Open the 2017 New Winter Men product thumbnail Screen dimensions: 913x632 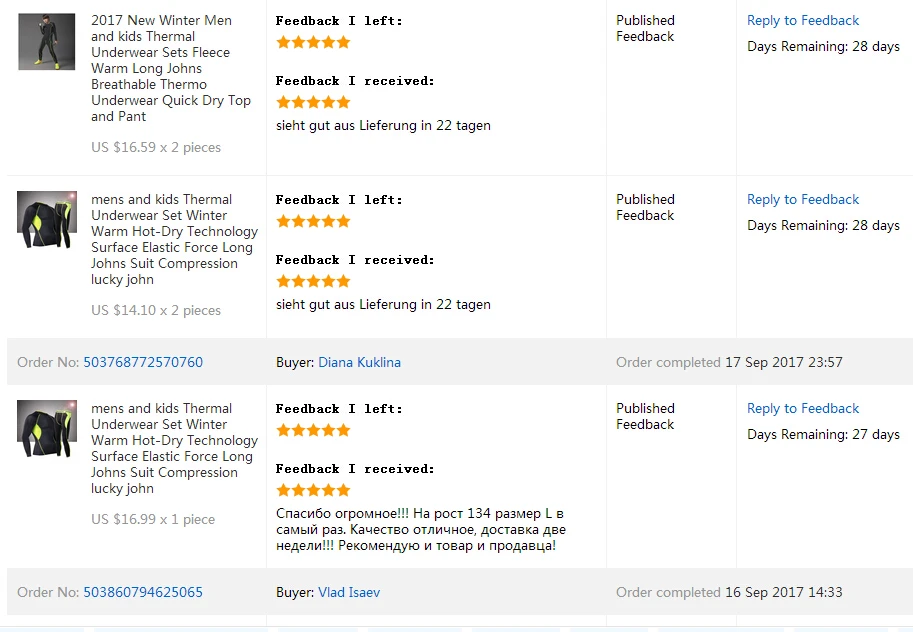coord(46,42)
